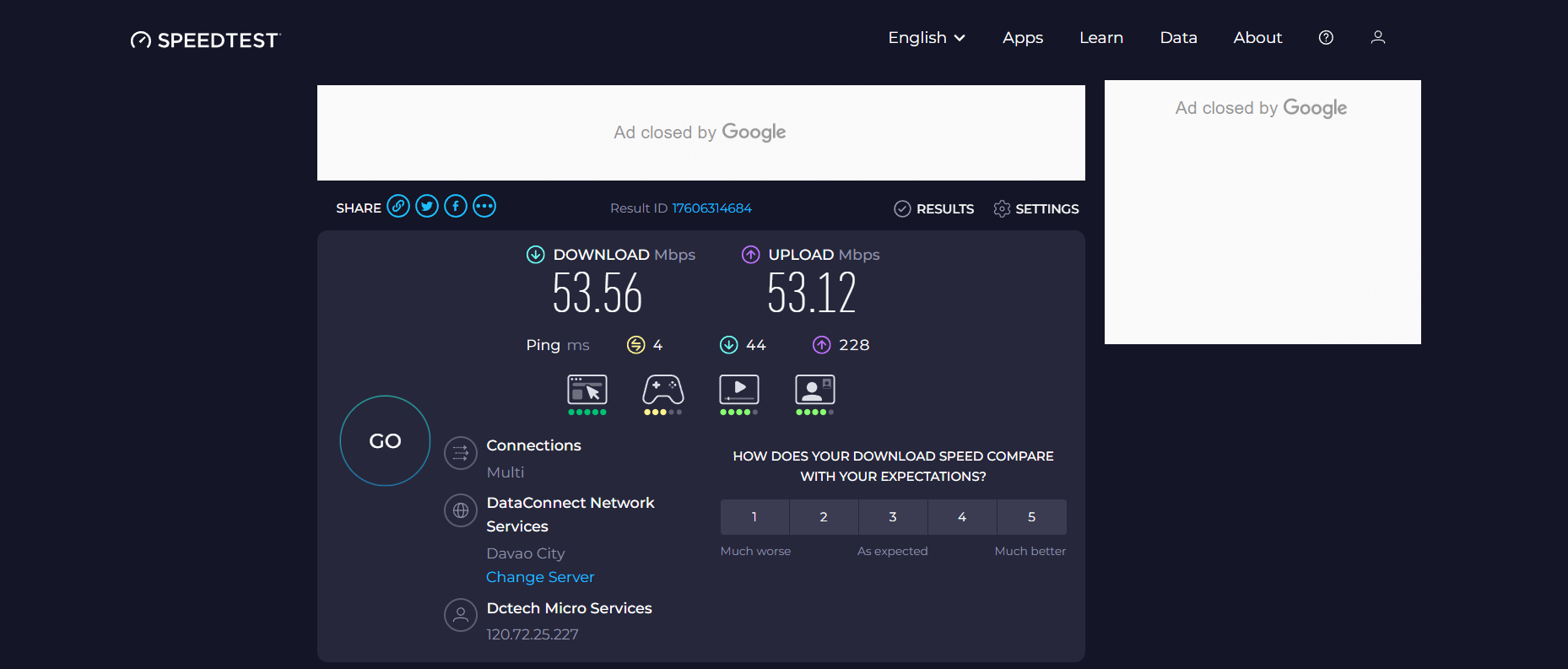
Task: Click the online gaming experience icon
Action: pyautogui.click(x=663, y=394)
